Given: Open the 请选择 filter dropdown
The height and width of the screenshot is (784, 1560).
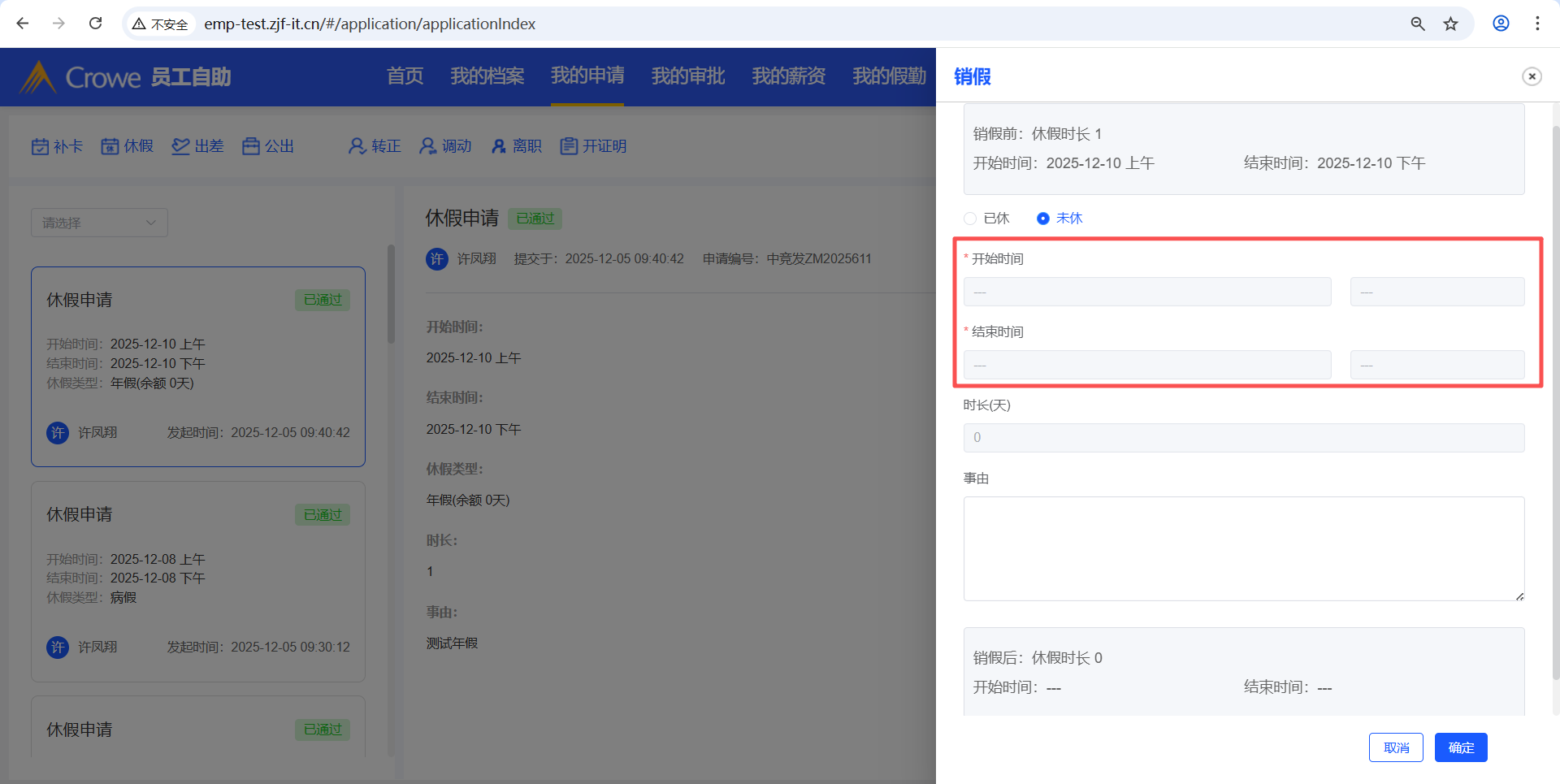Looking at the screenshot, I should (x=99, y=223).
